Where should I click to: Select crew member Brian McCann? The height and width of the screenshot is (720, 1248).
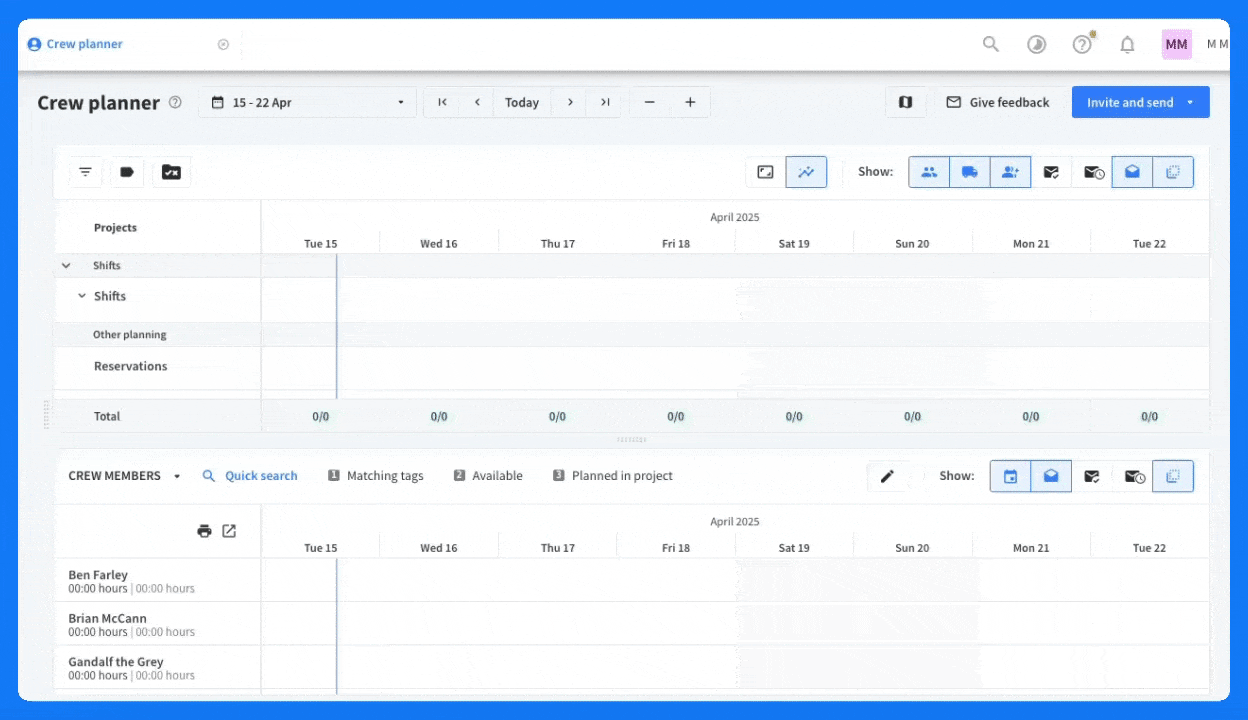click(x=107, y=618)
